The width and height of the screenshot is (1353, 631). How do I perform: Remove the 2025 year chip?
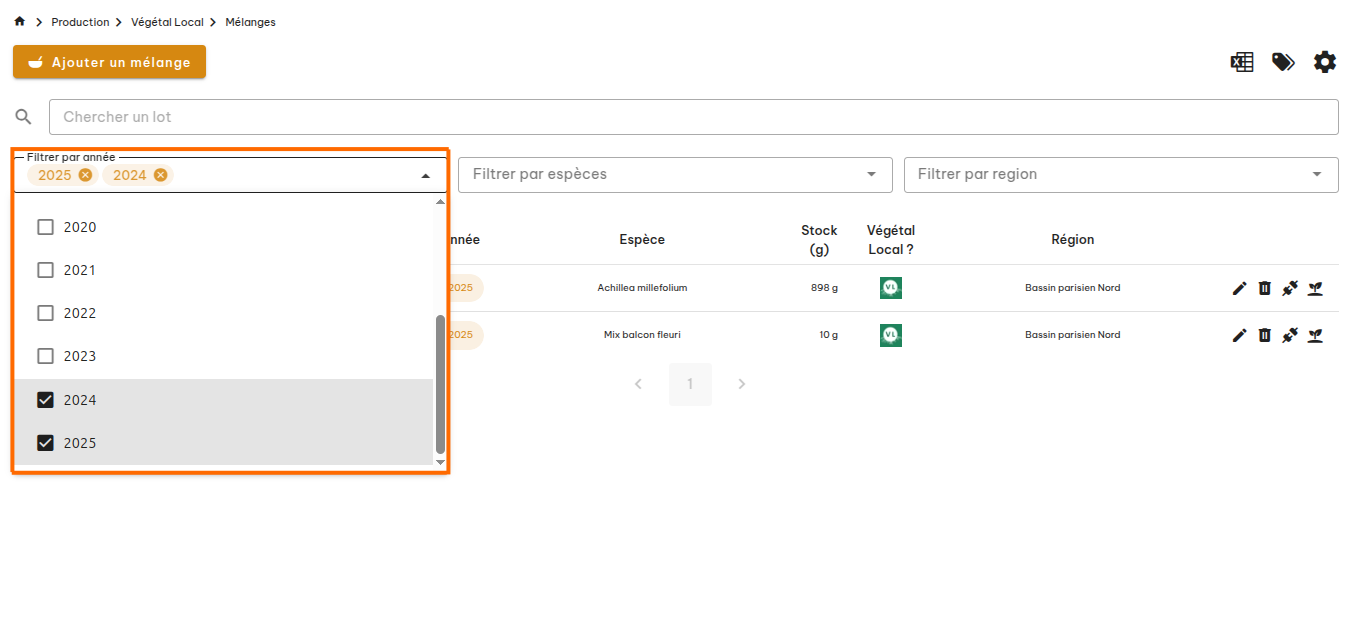86,175
